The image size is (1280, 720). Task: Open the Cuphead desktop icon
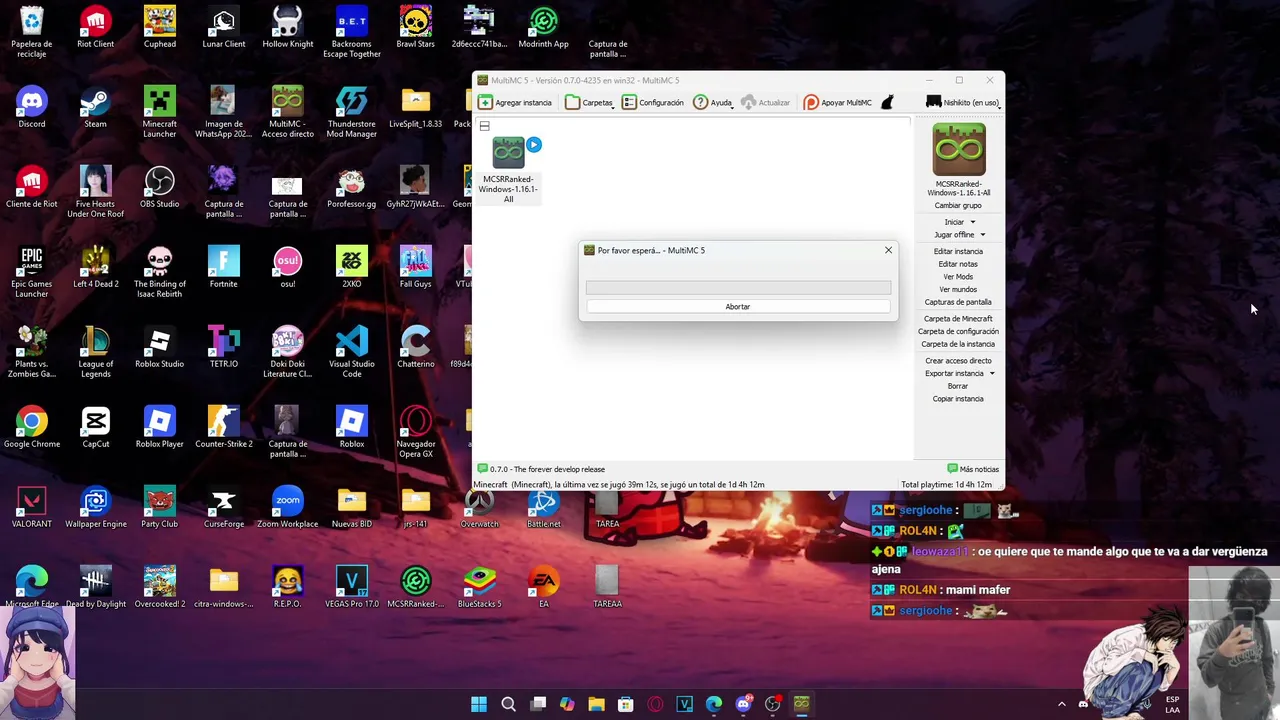(x=160, y=28)
